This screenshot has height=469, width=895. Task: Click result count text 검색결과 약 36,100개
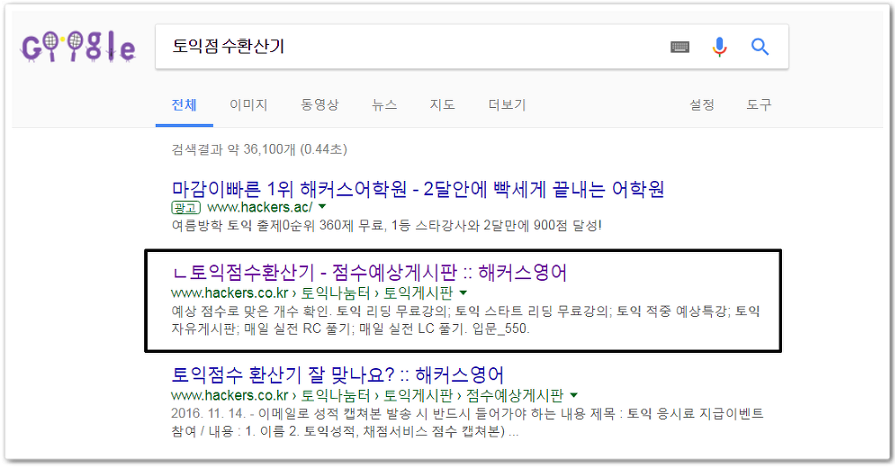[259, 149]
